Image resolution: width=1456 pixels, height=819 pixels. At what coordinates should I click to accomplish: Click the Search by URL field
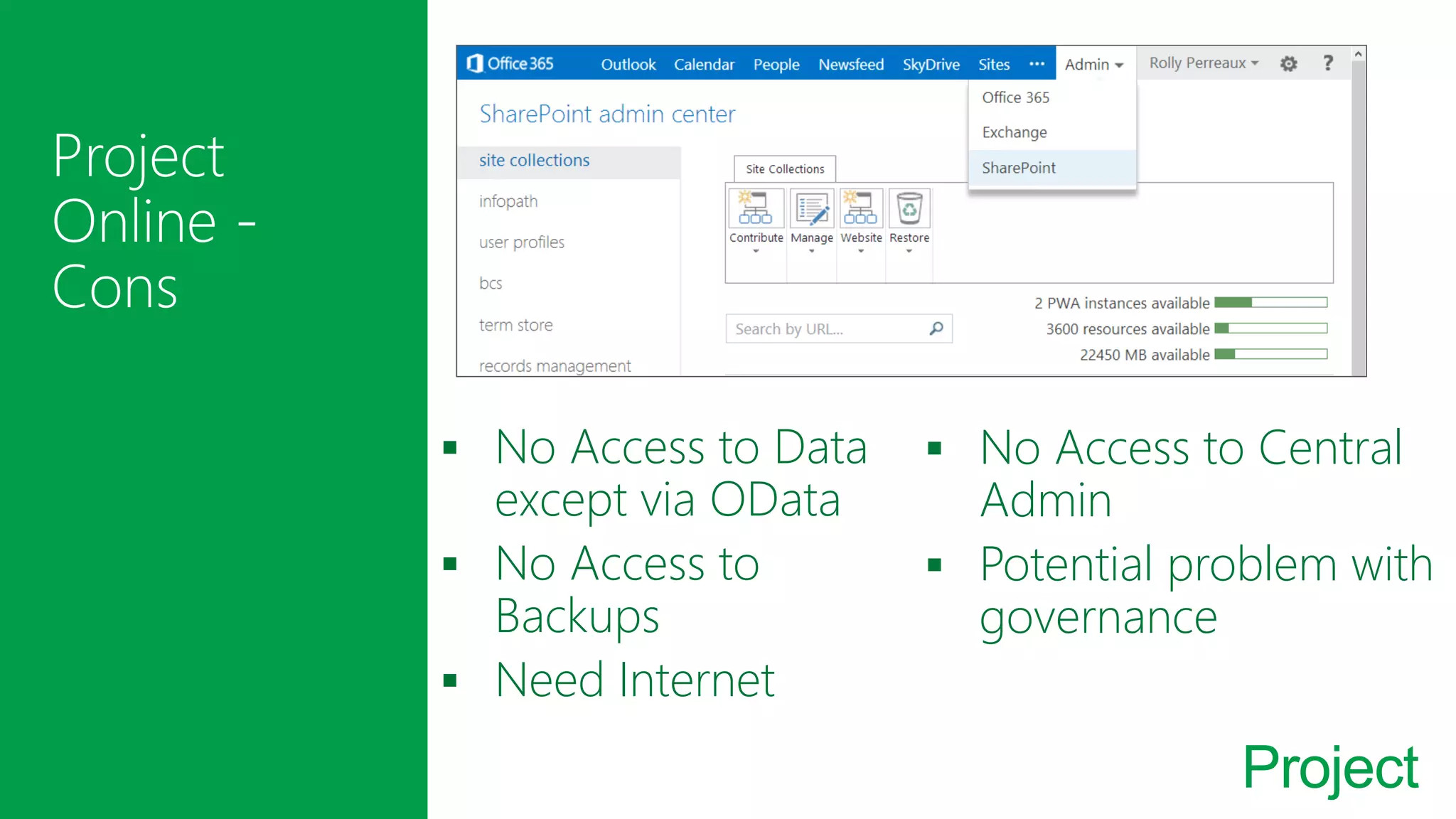coord(839,328)
